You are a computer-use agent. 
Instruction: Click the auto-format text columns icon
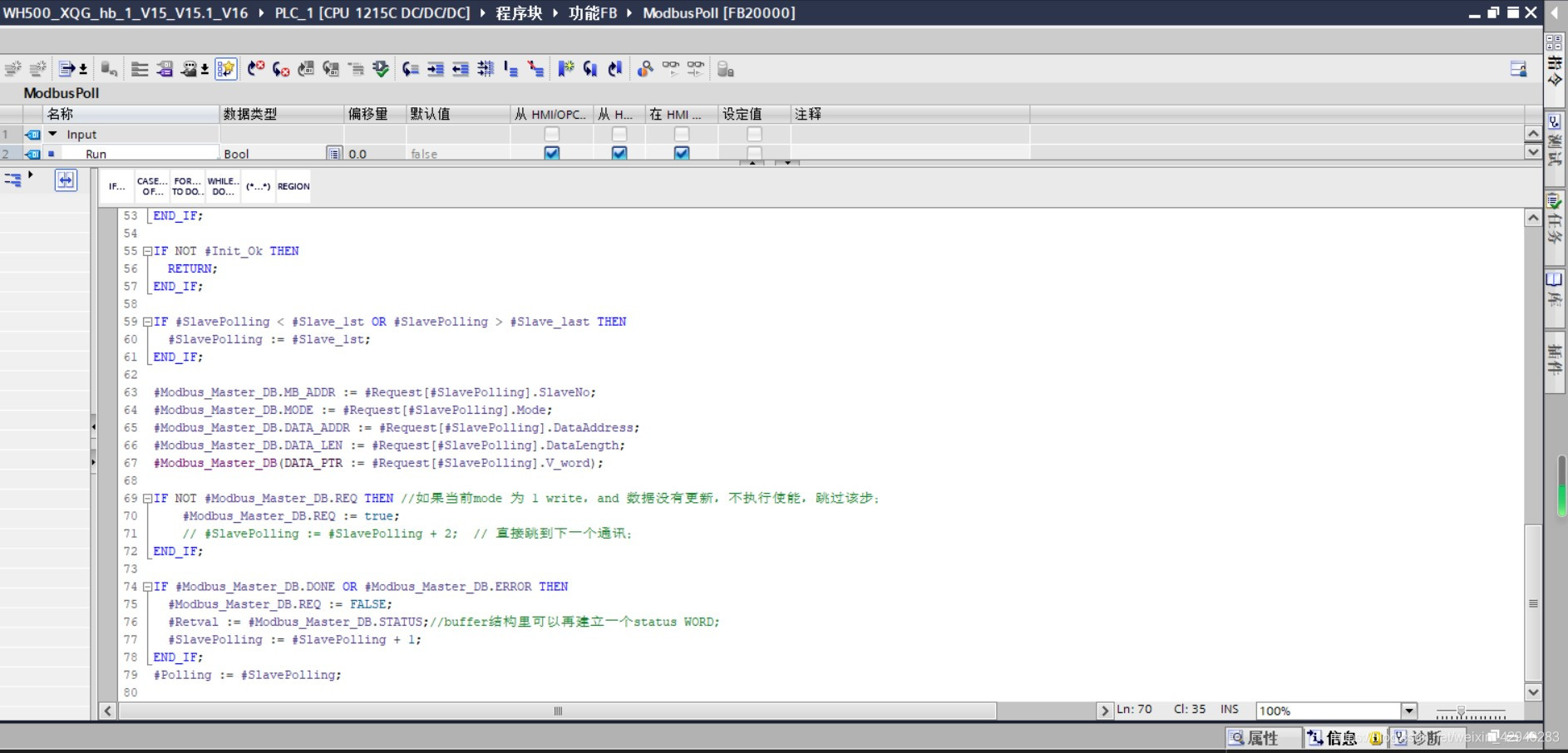coord(486,69)
